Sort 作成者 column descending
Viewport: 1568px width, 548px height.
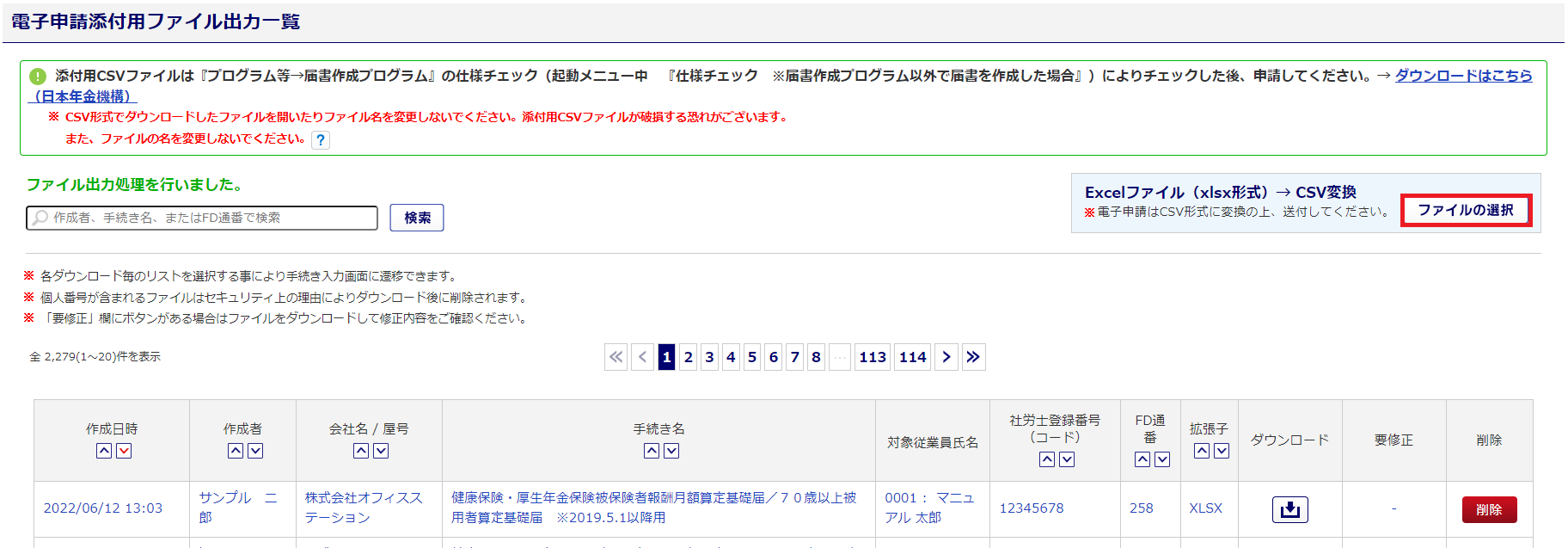pyautogui.click(x=255, y=451)
